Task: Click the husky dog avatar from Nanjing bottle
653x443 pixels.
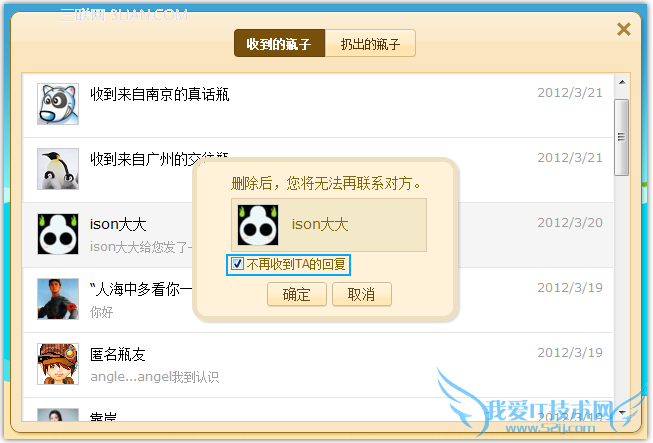Action: tap(58, 104)
